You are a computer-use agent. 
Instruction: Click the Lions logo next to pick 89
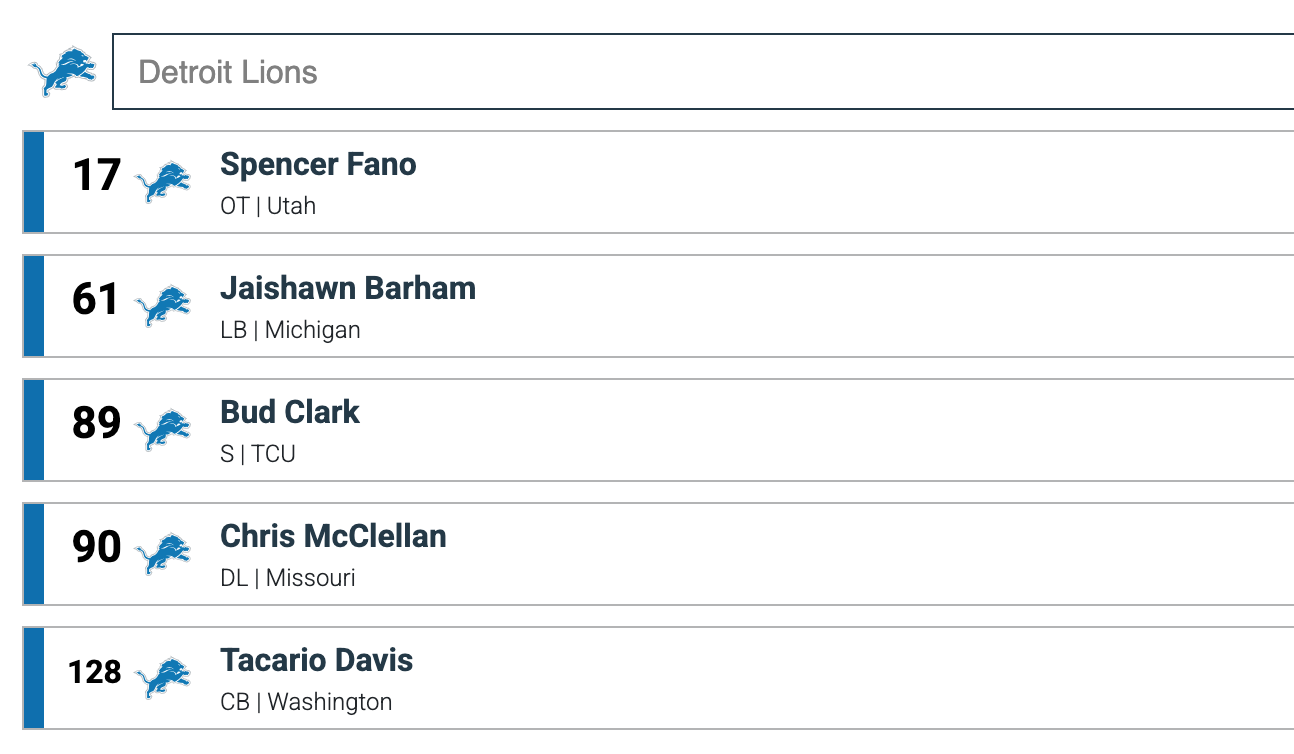click(163, 430)
